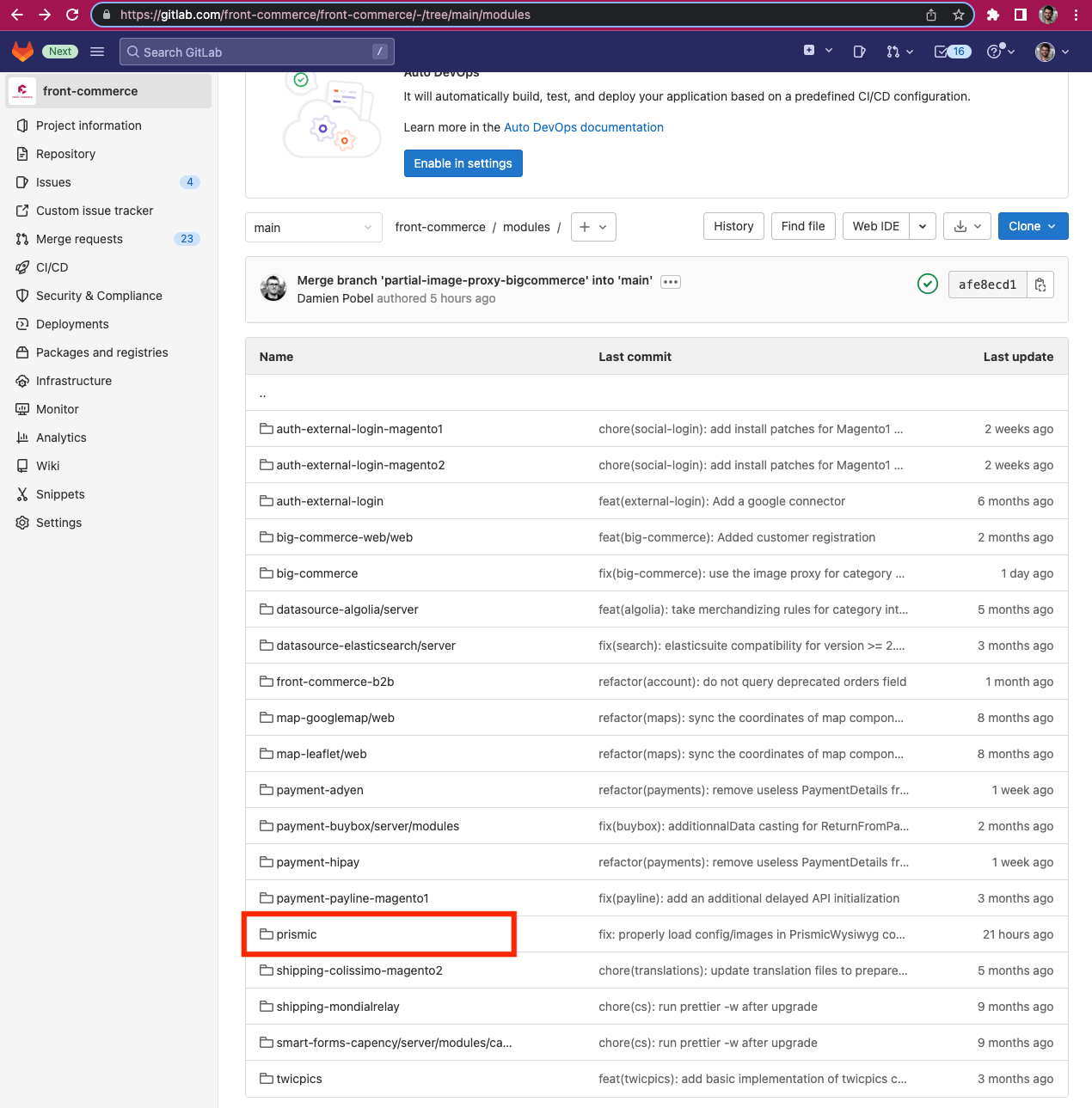
Task: Expand commit message ellipsis button
Action: (671, 282)
